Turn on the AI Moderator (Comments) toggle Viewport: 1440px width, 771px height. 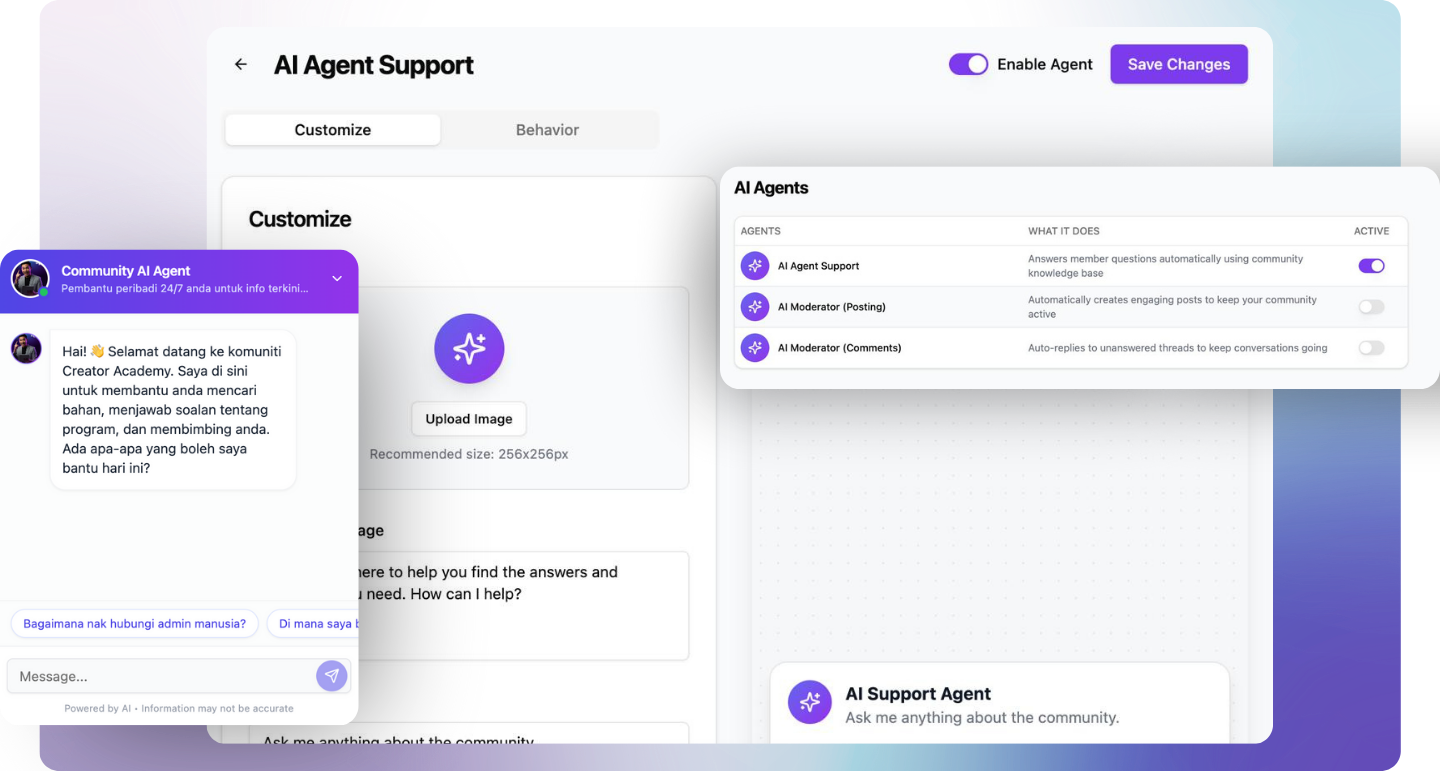coord(1371,348)
